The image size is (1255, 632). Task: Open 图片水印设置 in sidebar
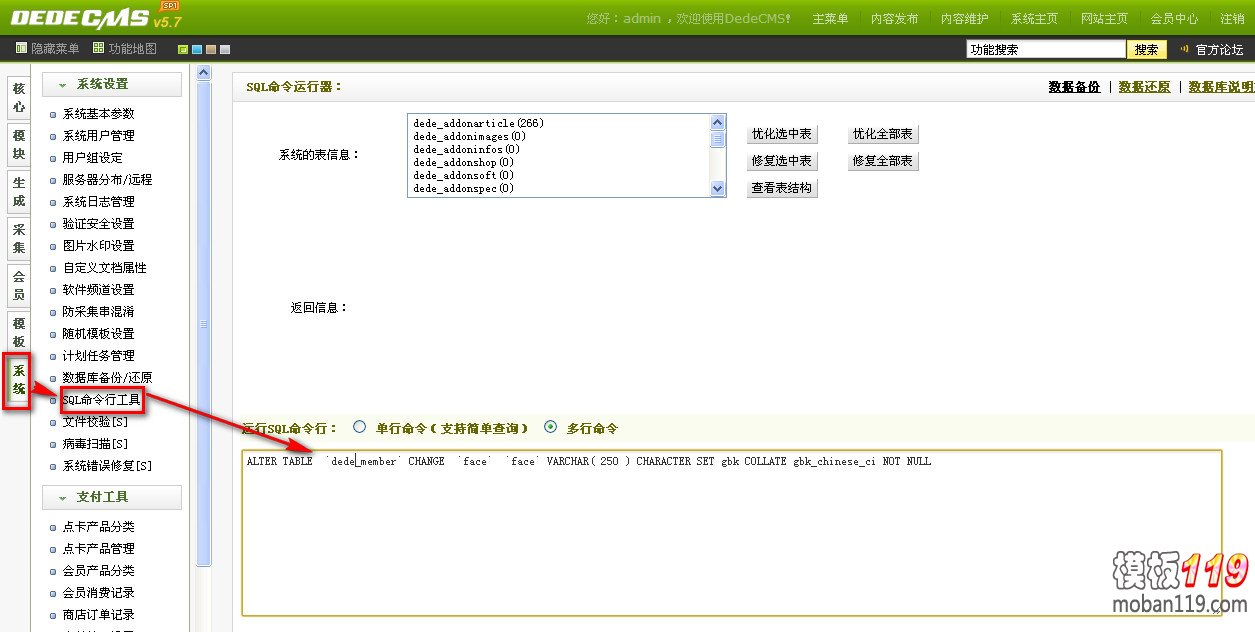[x=98, y=246]
